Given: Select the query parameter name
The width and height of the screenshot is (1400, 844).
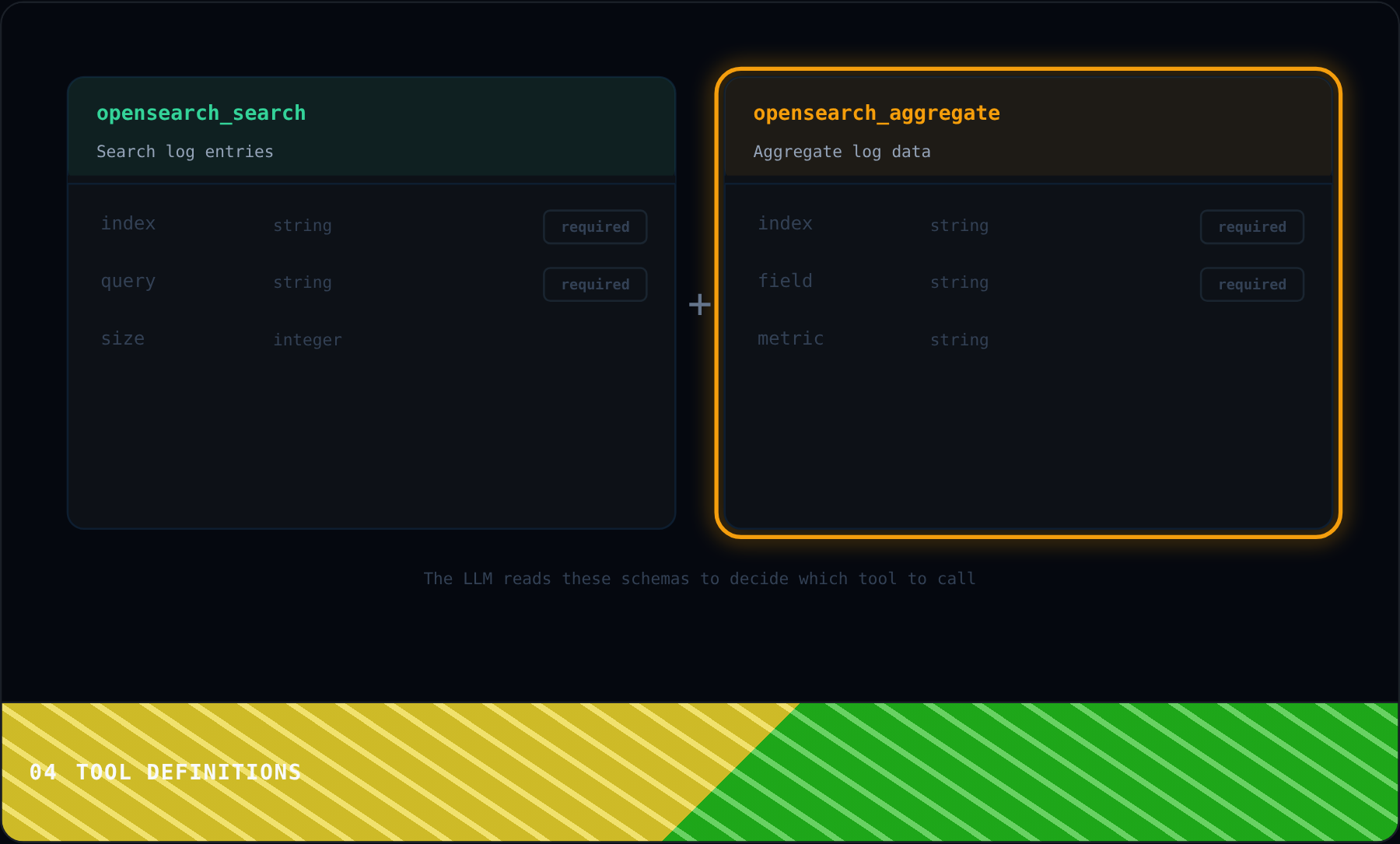Looking at the screenshot, I should [x=128, y=282].
